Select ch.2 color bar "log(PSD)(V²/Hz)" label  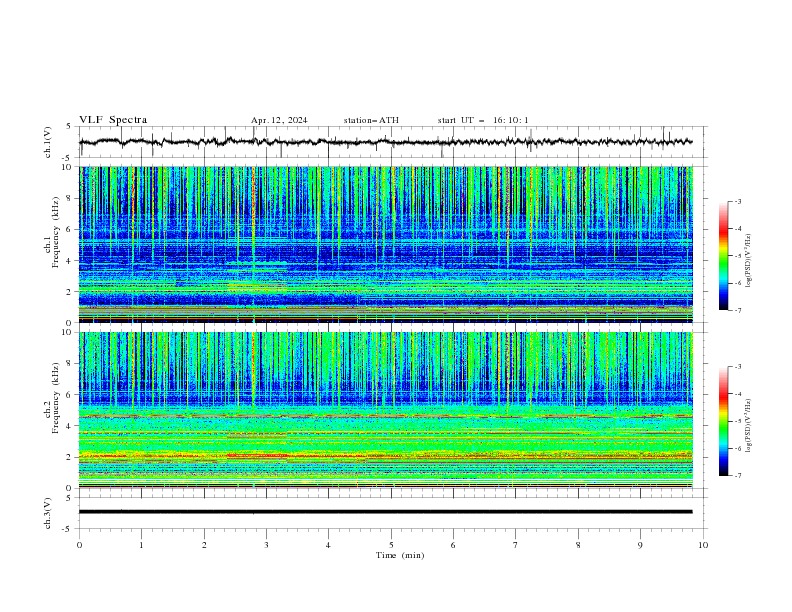coord(749,425)
